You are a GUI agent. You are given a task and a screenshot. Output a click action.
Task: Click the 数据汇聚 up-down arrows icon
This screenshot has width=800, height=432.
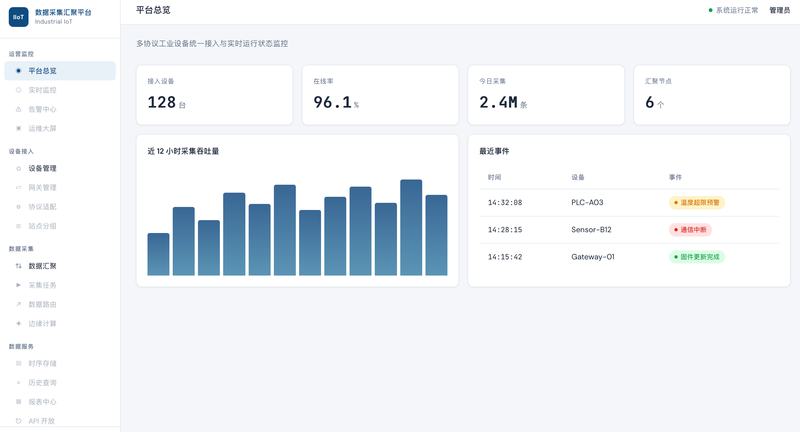[x=18, y=266]
